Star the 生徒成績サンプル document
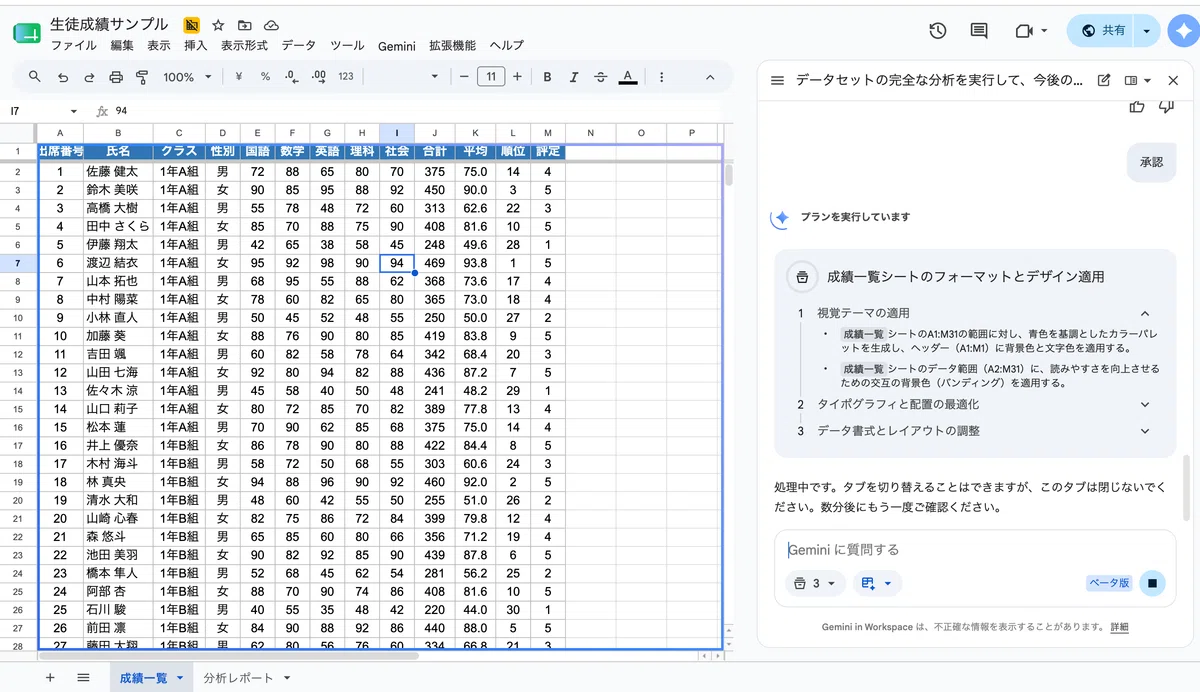This screenshot has height=692, width=1200. click(x=218, y=25)
